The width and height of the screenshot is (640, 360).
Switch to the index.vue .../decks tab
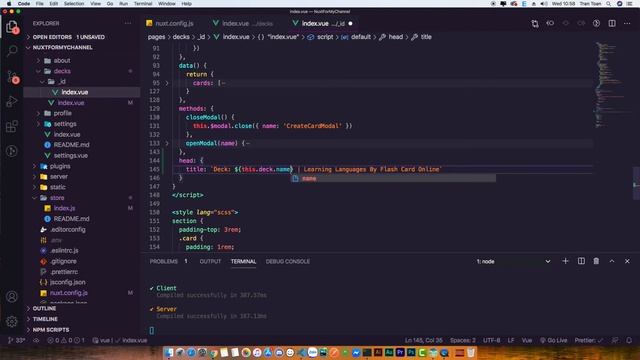[x=244, y=24]
